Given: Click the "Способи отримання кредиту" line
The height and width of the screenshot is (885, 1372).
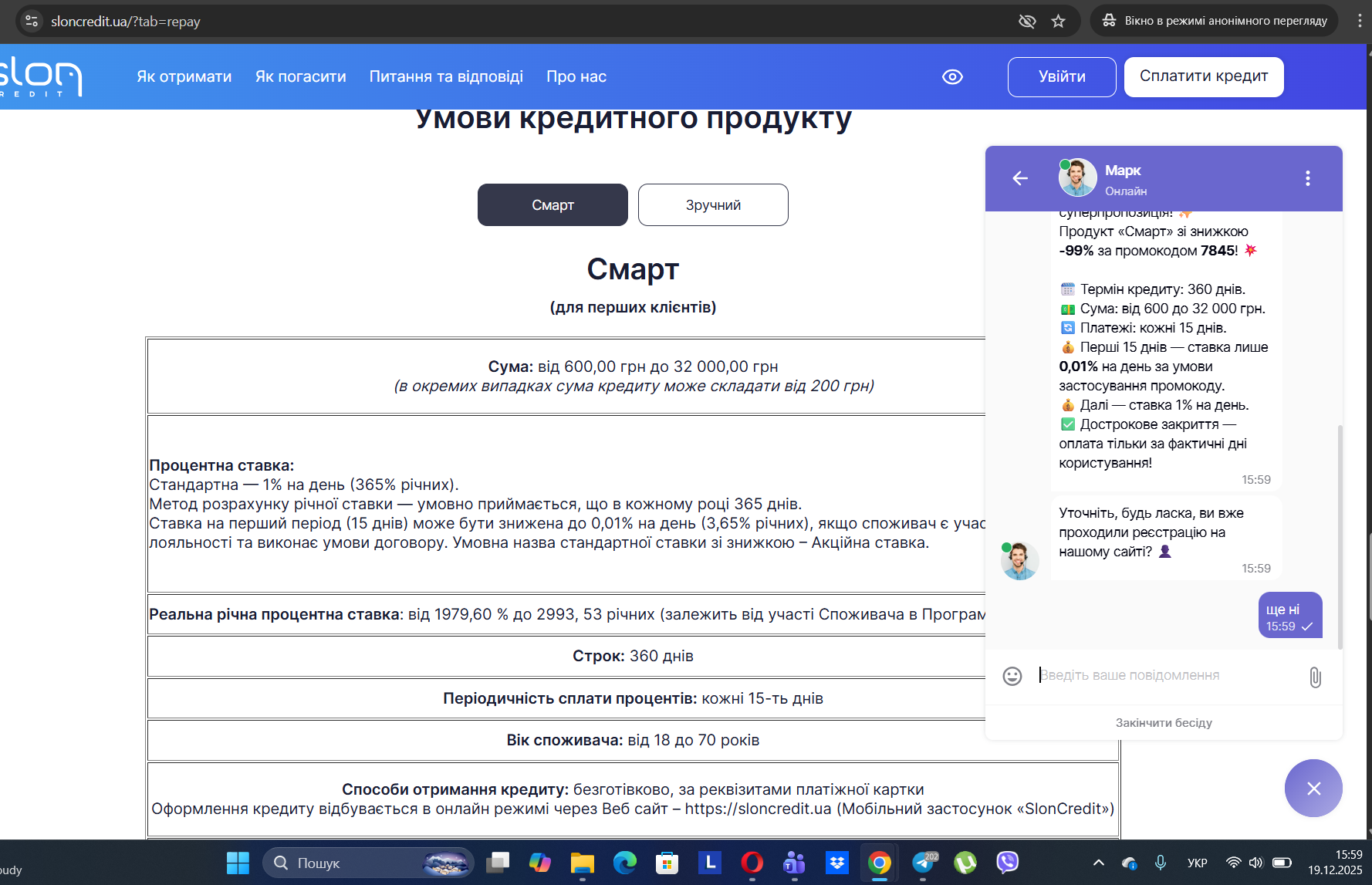Looking at the screenshot, I should [633, 789].
